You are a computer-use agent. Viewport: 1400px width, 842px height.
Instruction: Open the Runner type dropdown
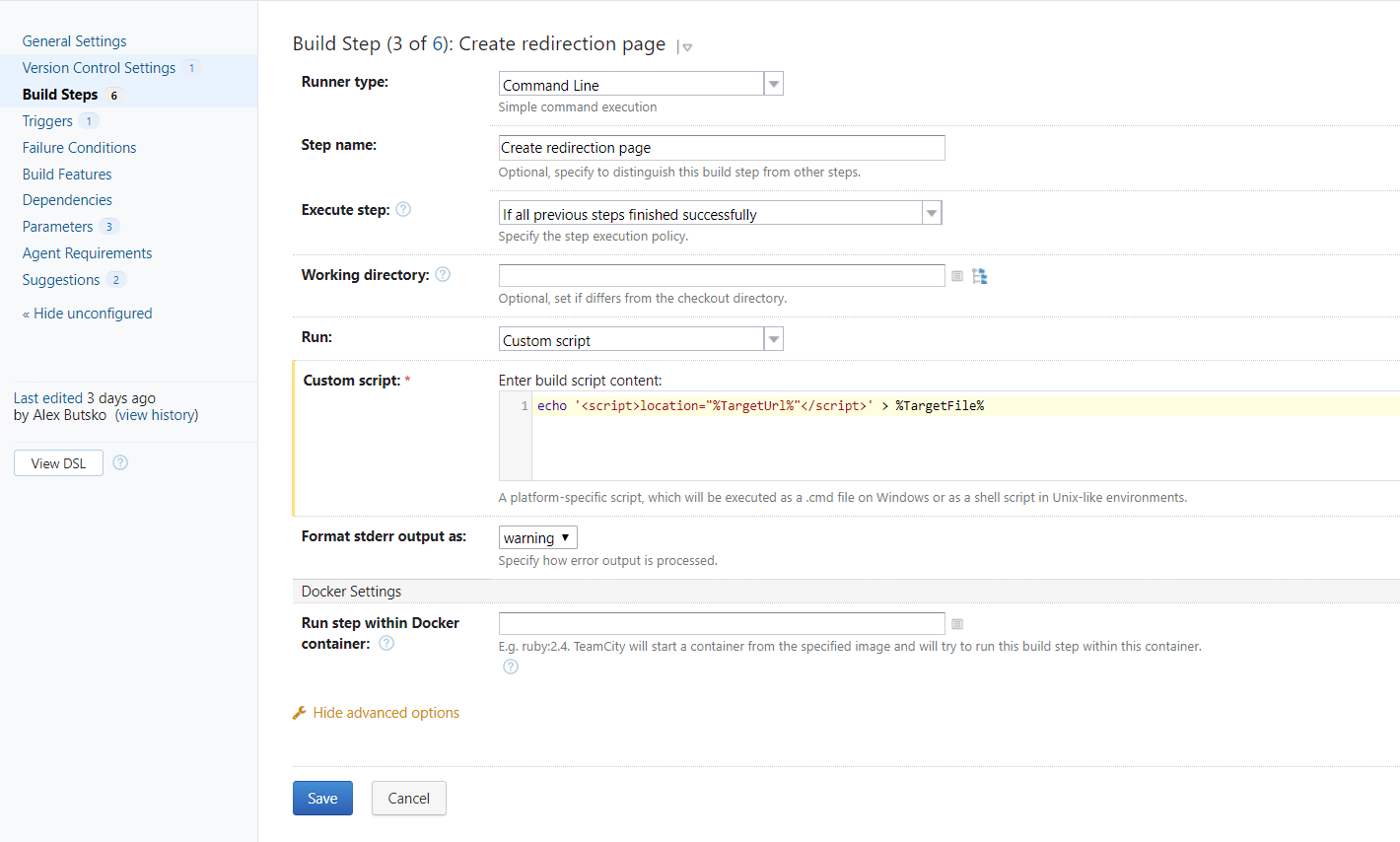641,85
